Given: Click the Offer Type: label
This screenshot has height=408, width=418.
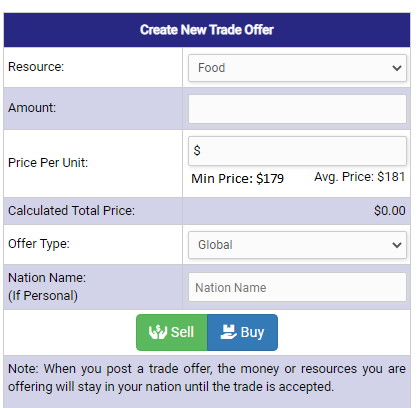Looking at the screenshot, I should [39, 244].
